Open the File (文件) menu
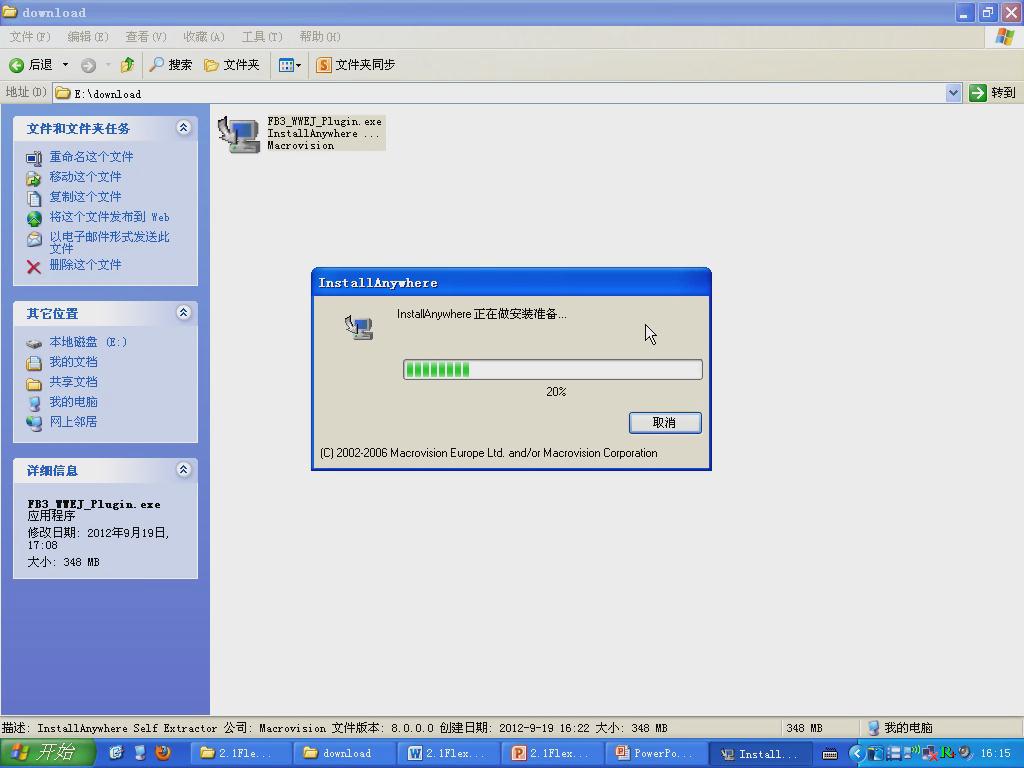The height and width of the screenshot is (768, 1024). (x=30, y=37)
